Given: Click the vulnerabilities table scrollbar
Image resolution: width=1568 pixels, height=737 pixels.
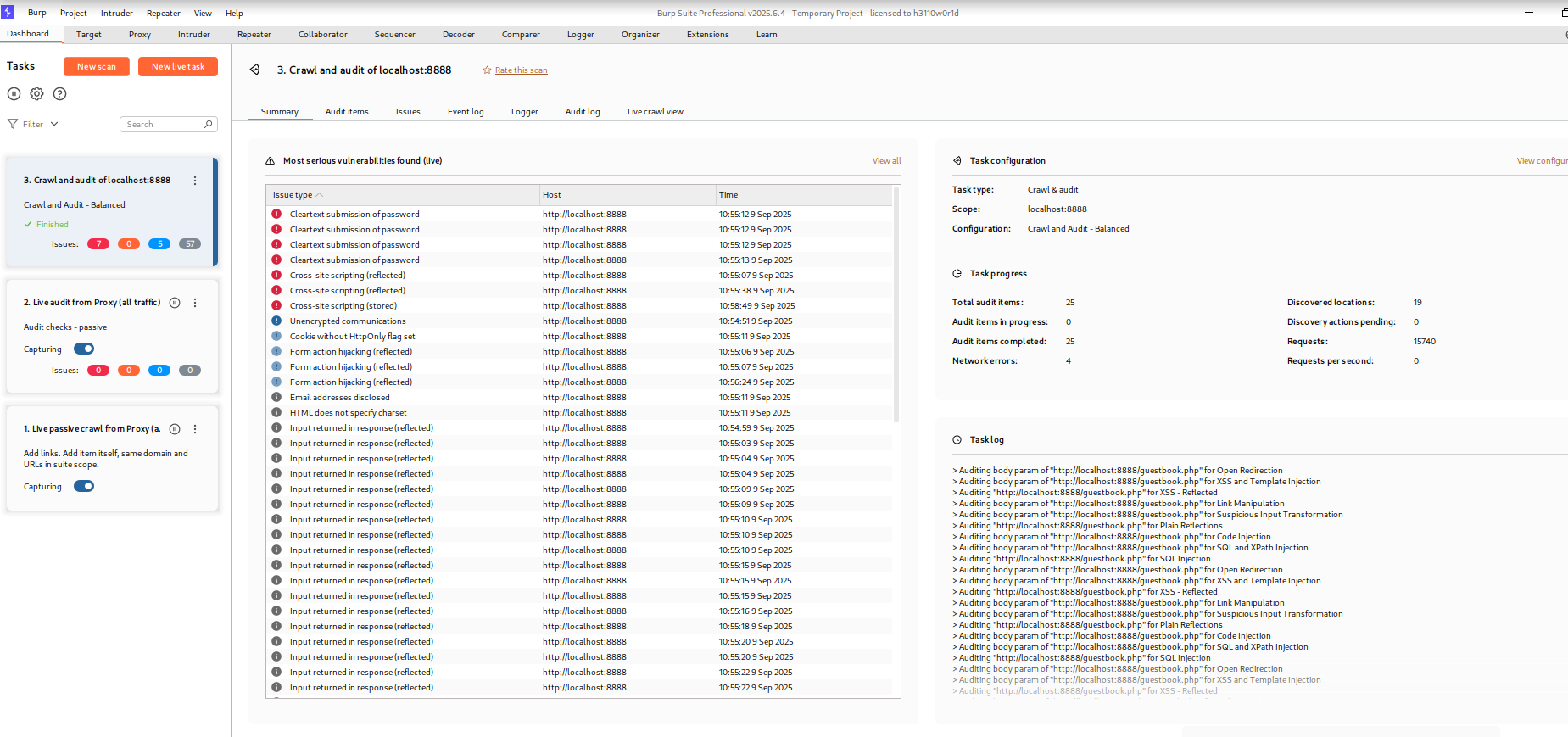Looking at the screenshot, I should [896, 305].
